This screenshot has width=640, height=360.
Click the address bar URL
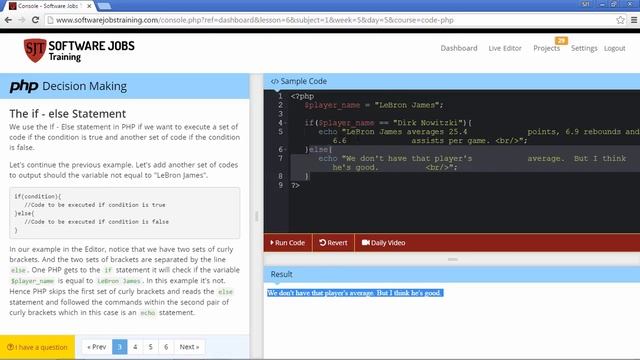255,20
